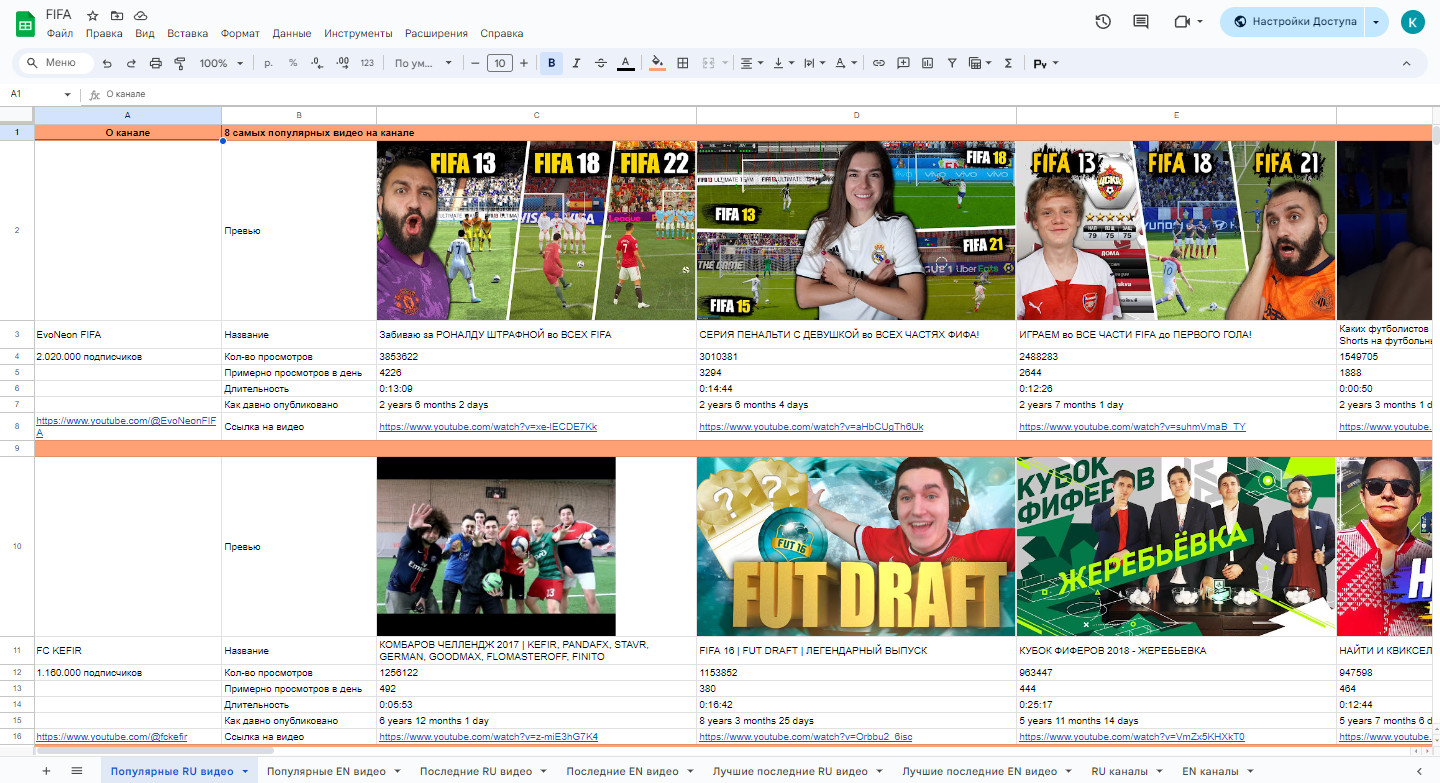This screenshot has width=1440, height=783.
Task: Open the text color picker
Action: pyautogui.click(x=626, y=63)
